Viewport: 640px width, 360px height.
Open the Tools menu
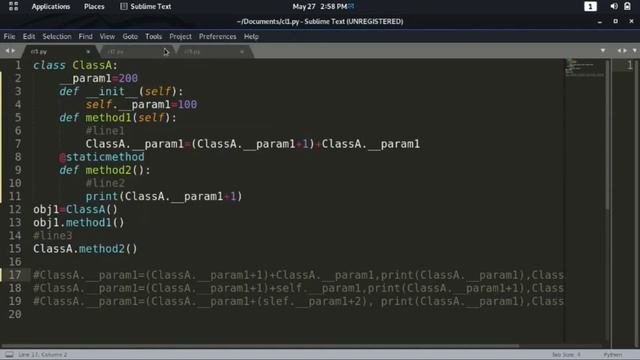coord(153,36)
